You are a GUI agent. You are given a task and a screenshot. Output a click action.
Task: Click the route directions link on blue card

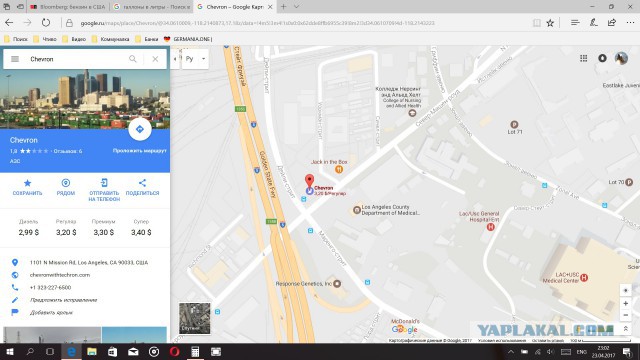140,151
